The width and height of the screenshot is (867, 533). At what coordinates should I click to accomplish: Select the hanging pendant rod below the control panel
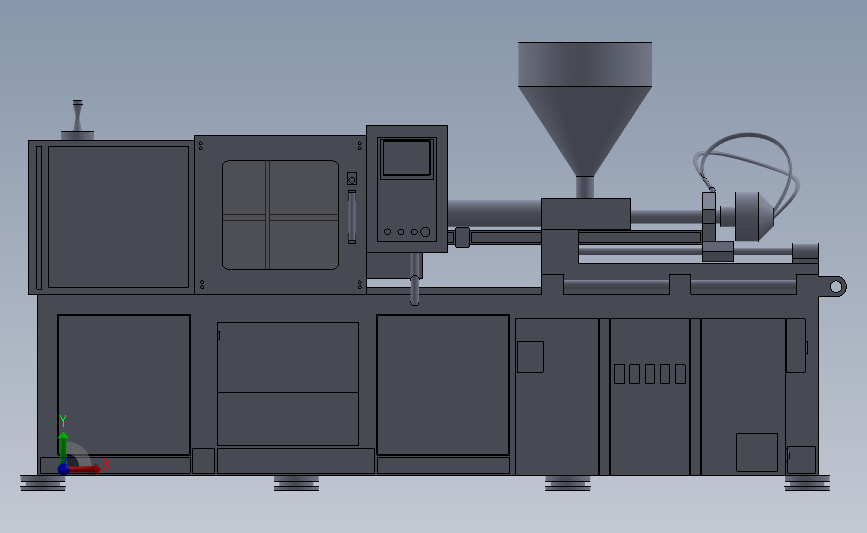[x=415, y=280]
